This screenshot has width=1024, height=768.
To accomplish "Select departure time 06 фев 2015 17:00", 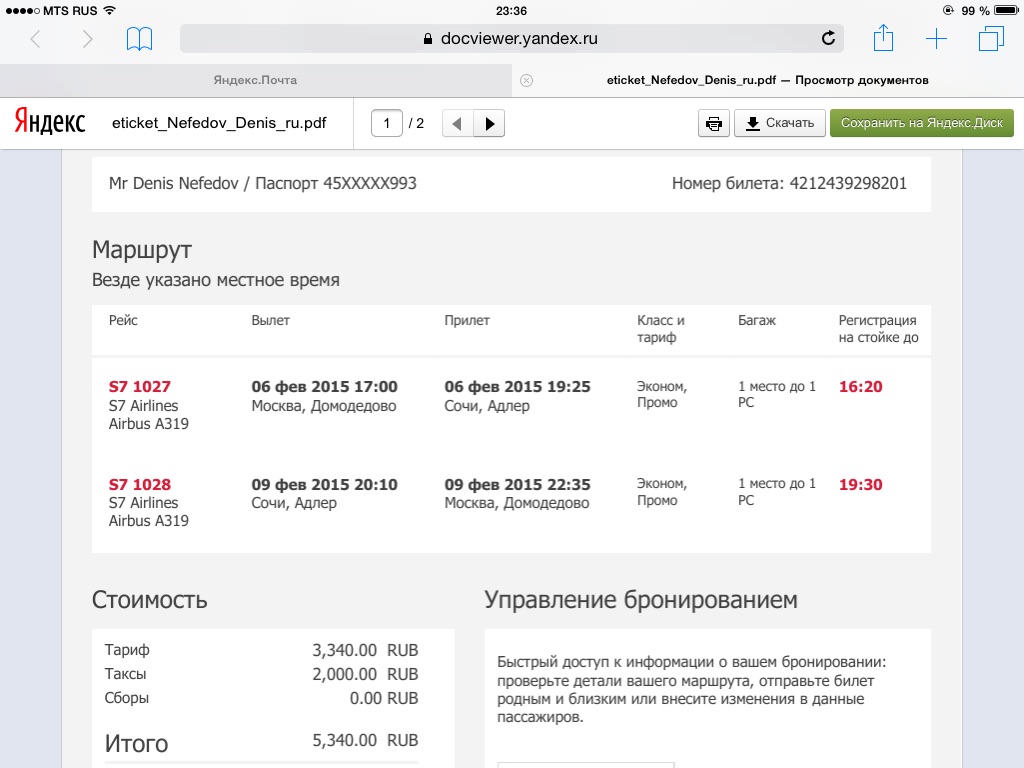I will coord(325,387).
